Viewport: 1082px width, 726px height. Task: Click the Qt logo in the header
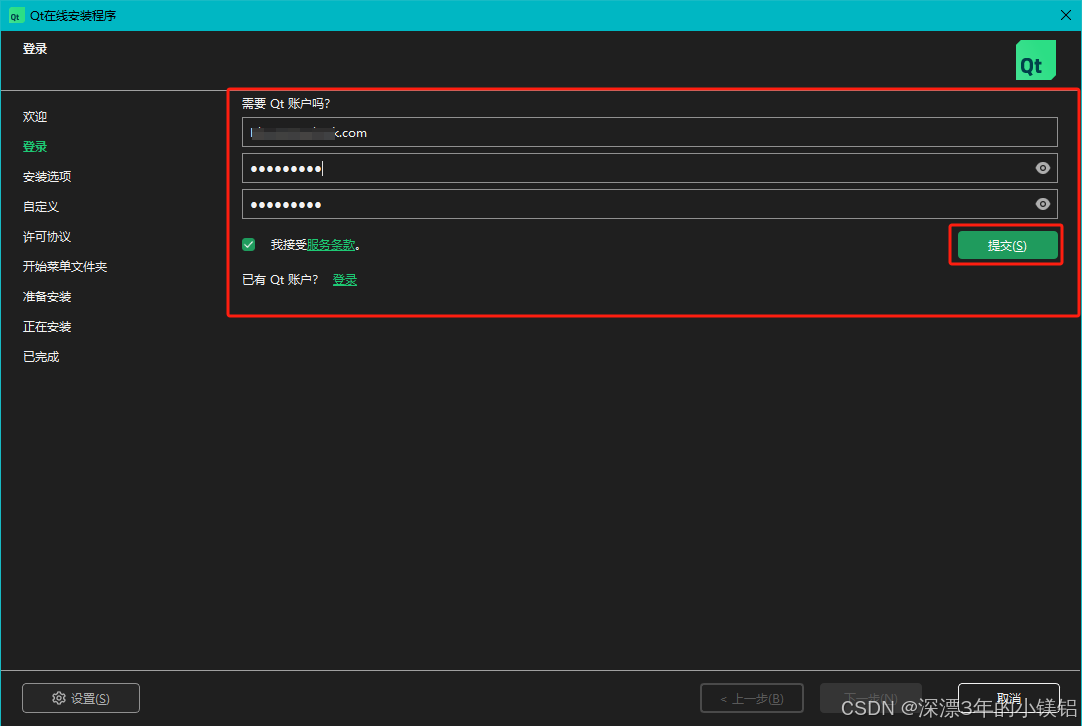point(1035,60)
